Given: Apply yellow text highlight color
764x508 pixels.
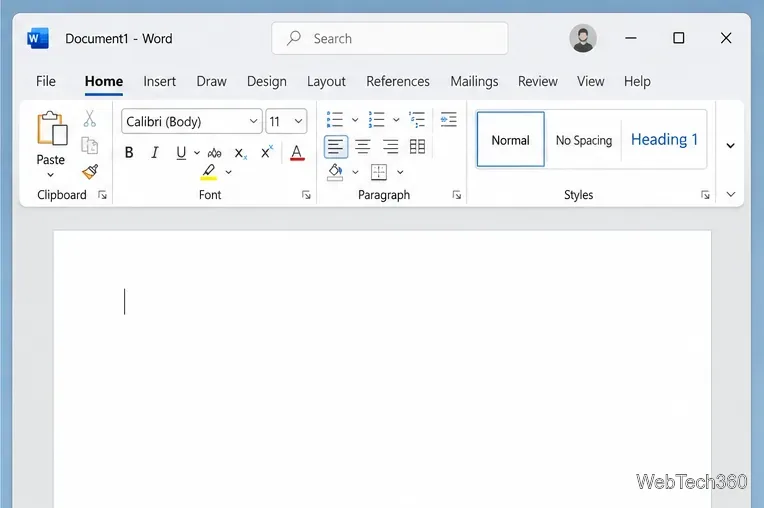Looking at the screenshot, I should pyautogui.click(x=209, y=172).
